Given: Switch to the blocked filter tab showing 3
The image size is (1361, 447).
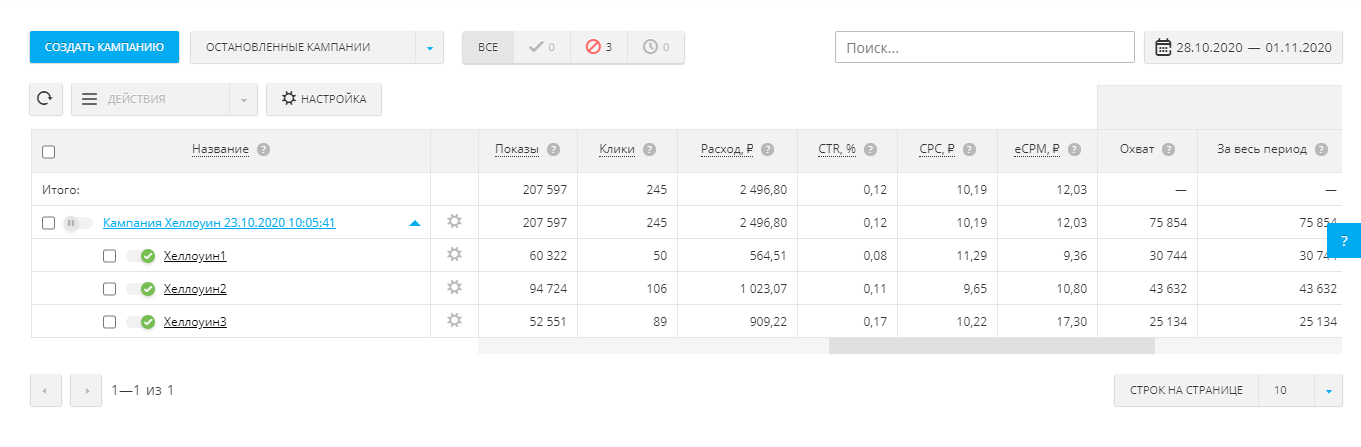Looking at the screenshot, I should (599, 47).
